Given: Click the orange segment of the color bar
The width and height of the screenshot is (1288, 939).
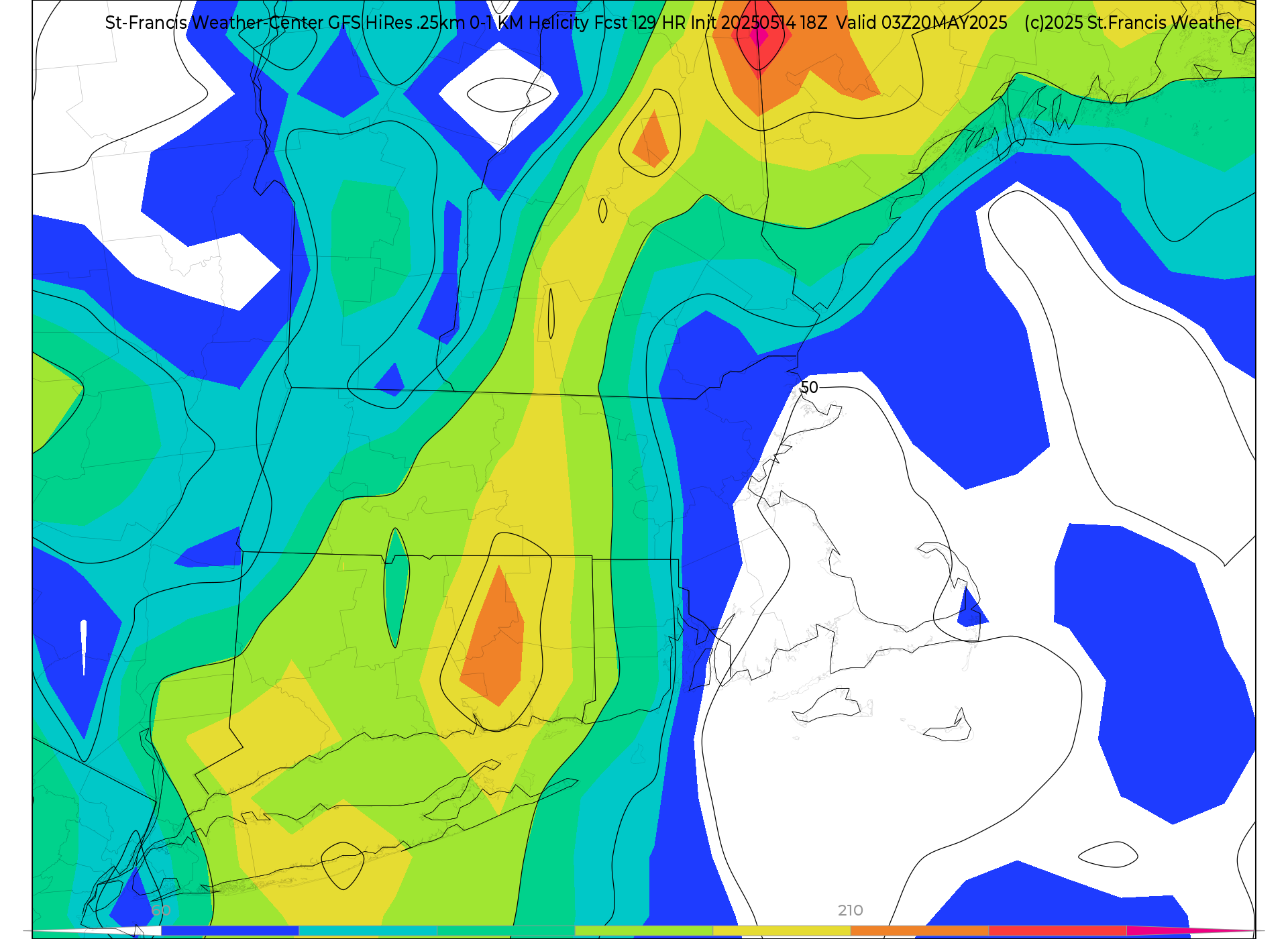Looking at the screenshot, I should point(919,931).
